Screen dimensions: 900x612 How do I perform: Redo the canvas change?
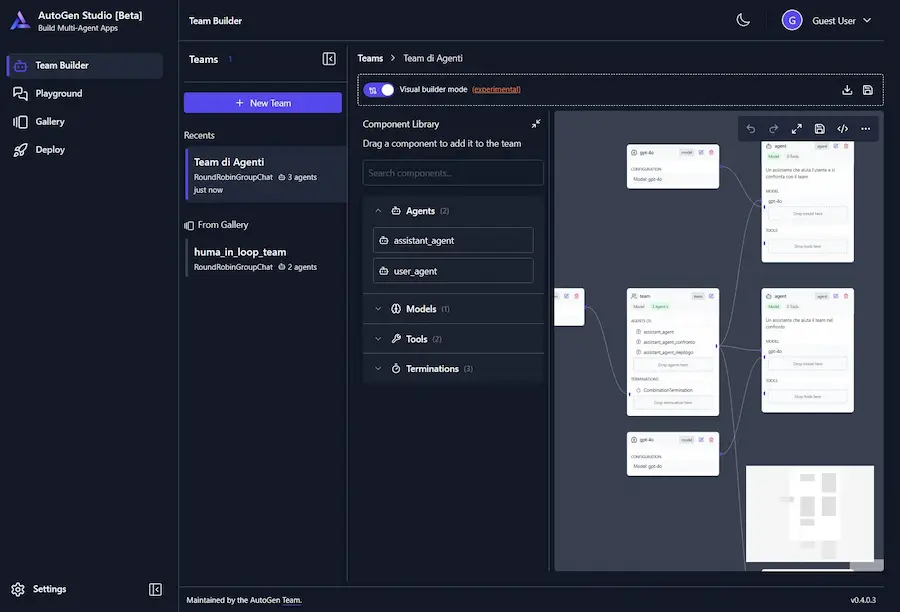pyautogui.click(x=774, y=129)
